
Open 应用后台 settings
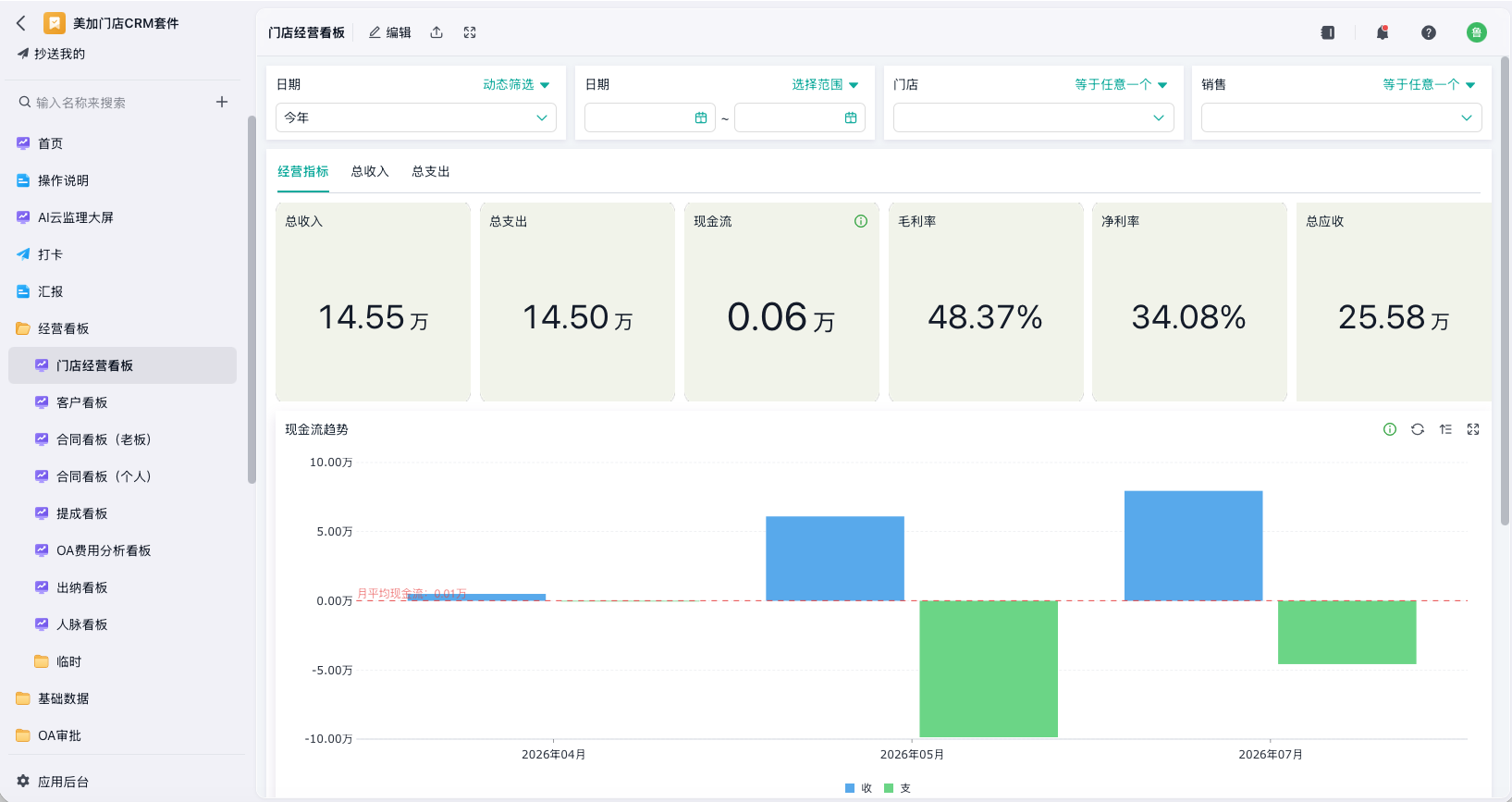(54, 782)
